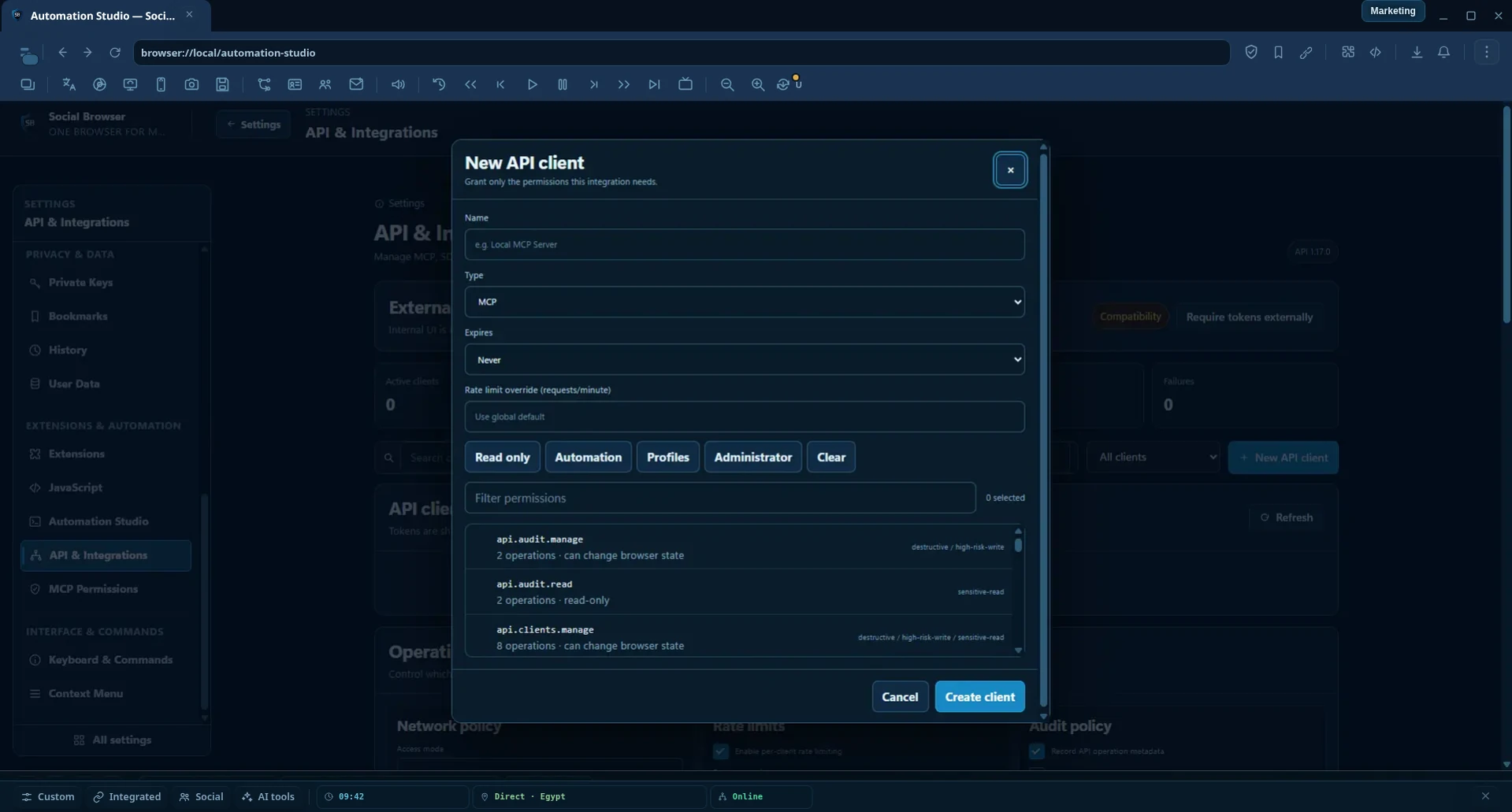Click the play button in toolbar
Screen dimensions: 1512x812
532,84
